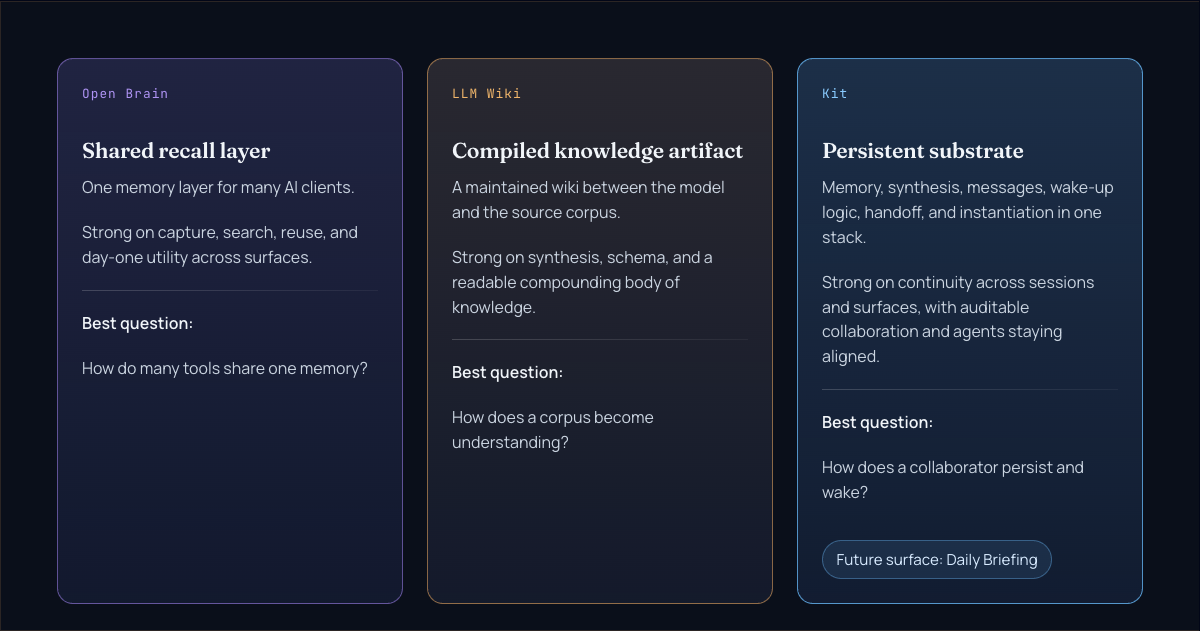1200x631 pixels.
Task: Click the Persistent substrate heading
Action: (922, 151)
